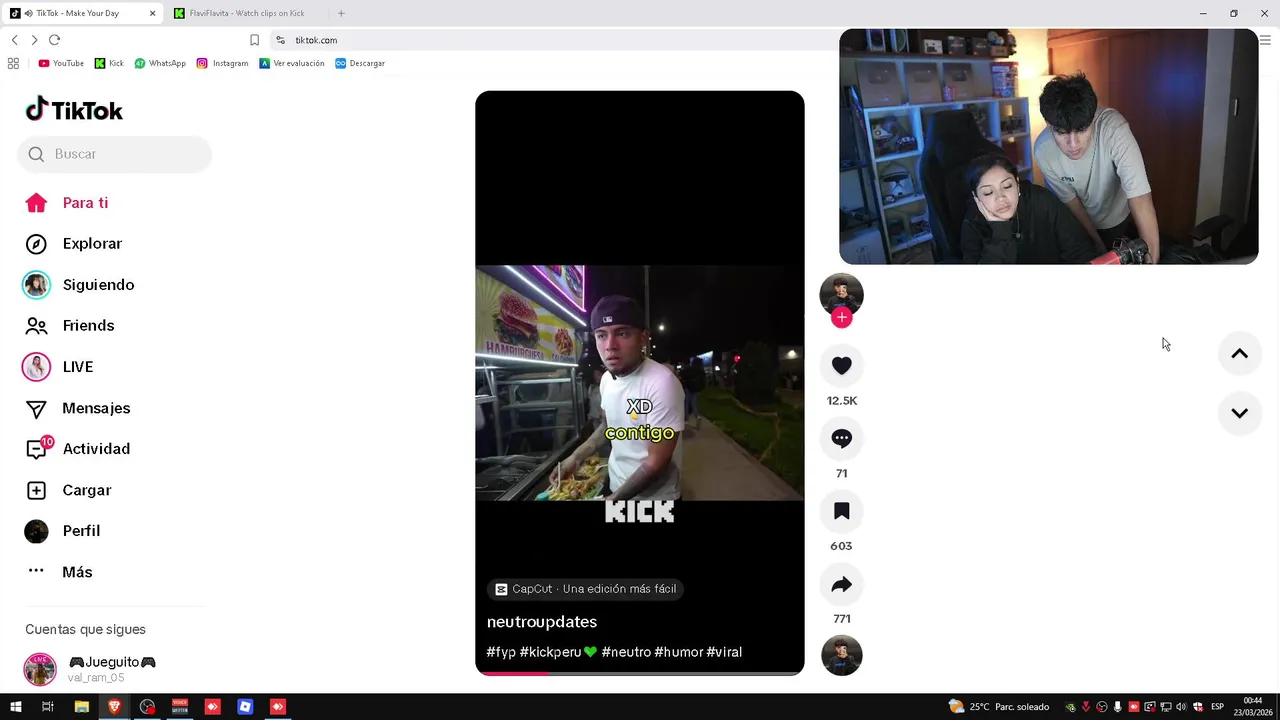
Task: Open the Para ti feed
Action: pyautogui.click(x=66, y=203)
